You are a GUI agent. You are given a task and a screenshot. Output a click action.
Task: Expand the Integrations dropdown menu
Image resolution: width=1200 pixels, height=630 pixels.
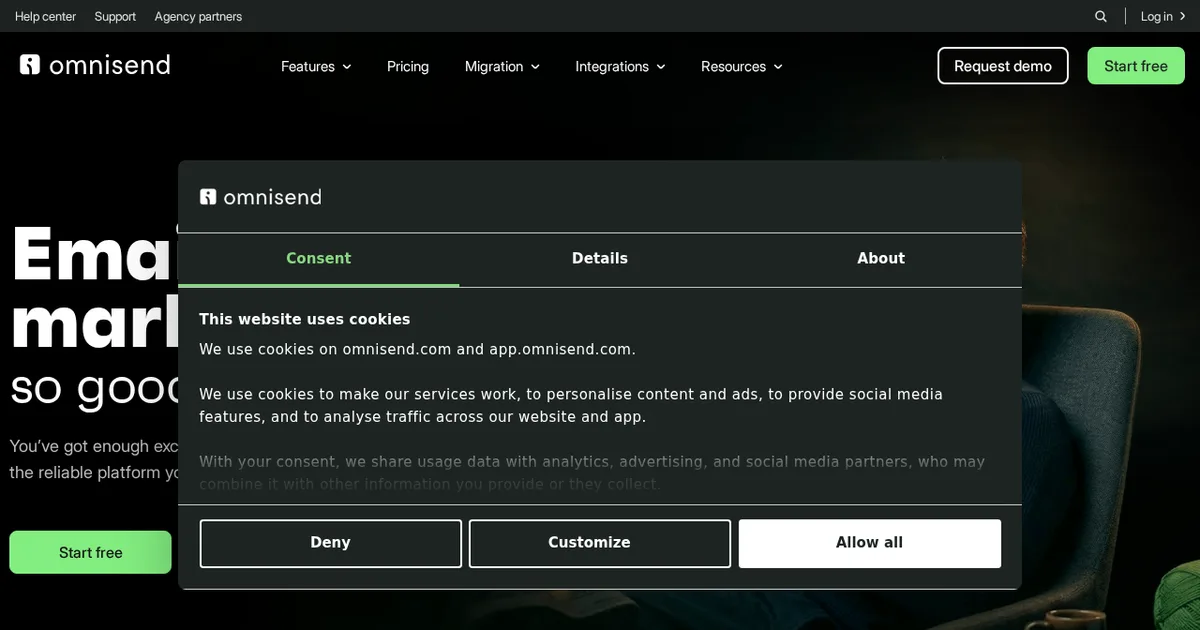click(x=620, y=66)
